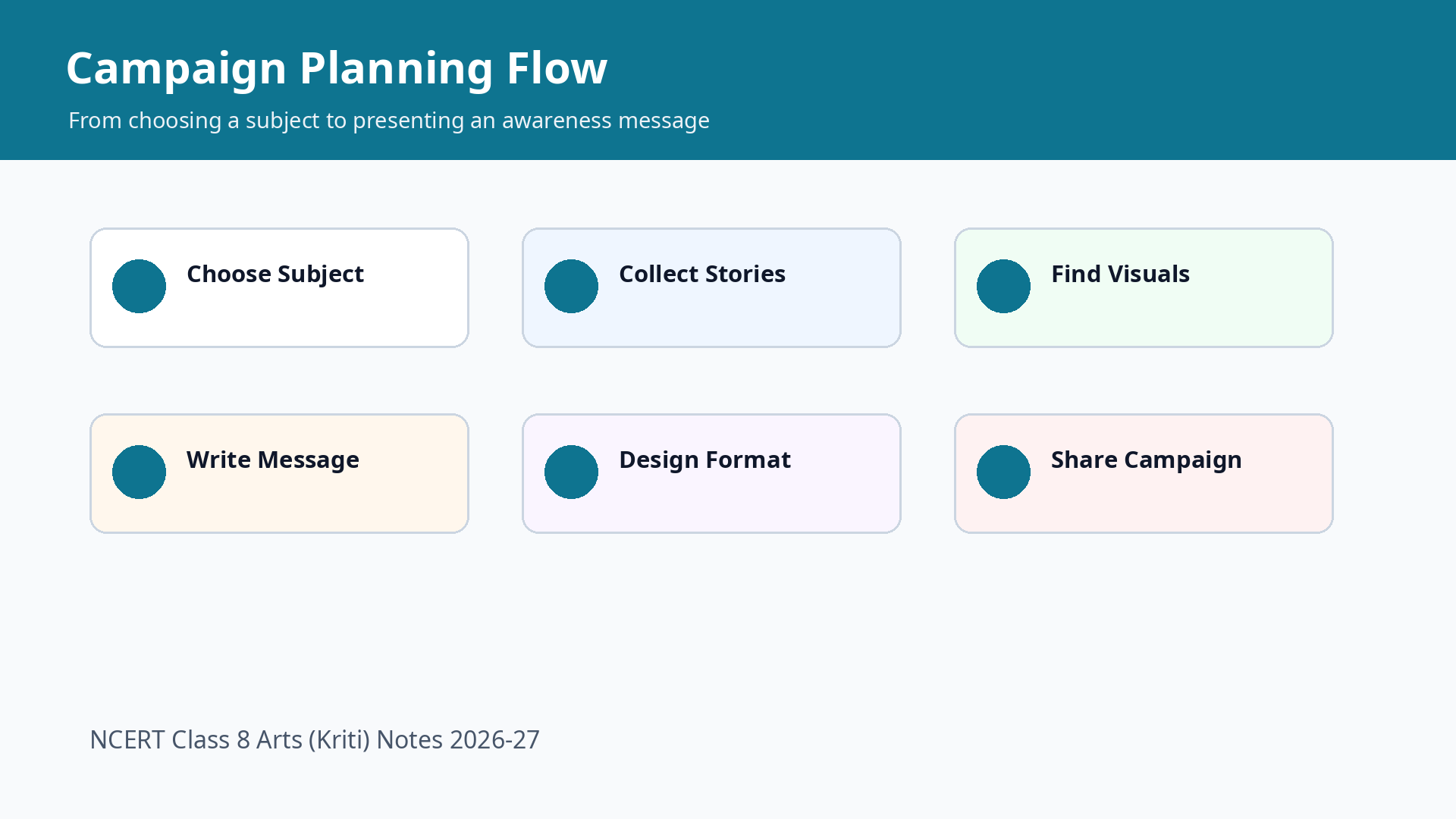Select the 'Find Visuals' label
Viewport: 1456px width, 819px height.
tap(1120, 274)
